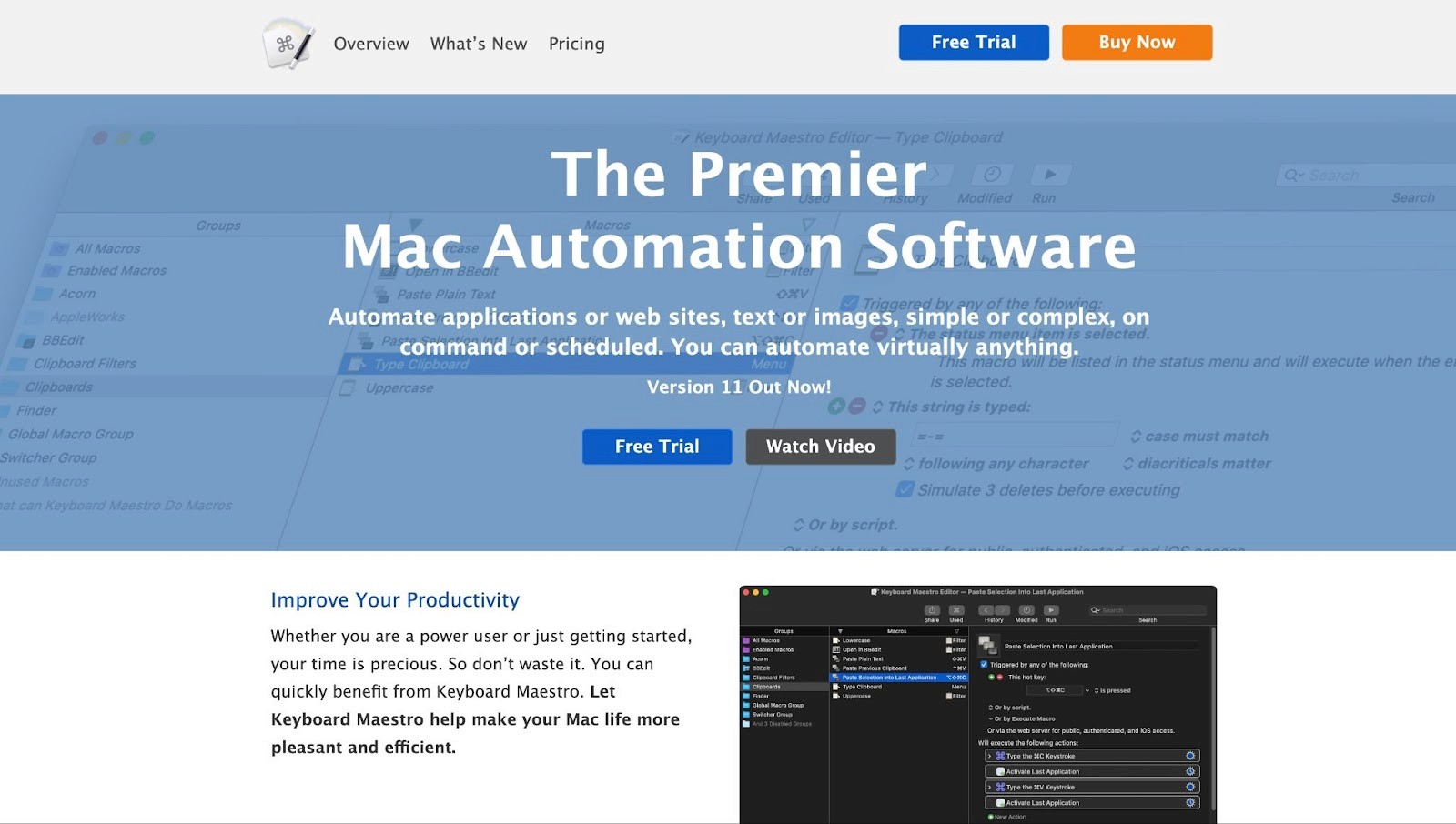Open the Pricing page

point(576,44)
